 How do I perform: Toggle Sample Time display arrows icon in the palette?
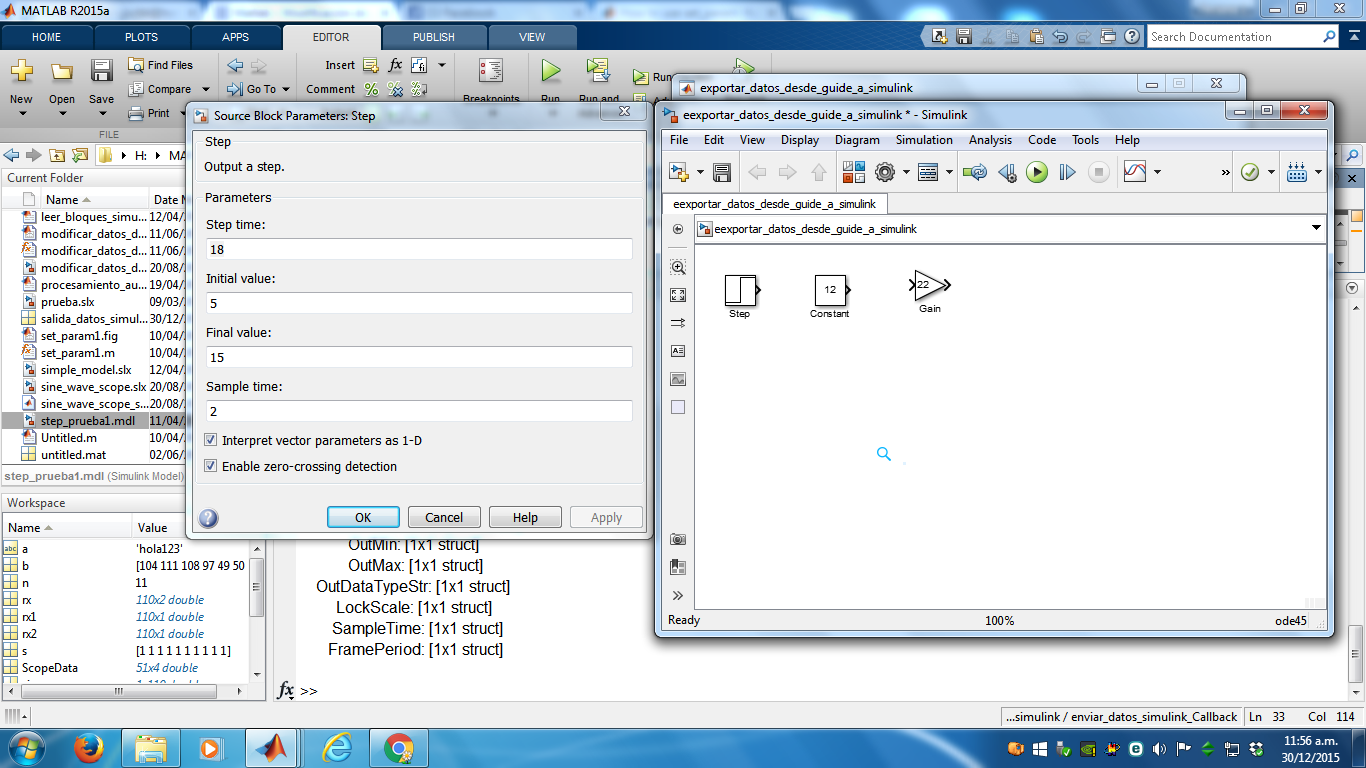[x=678, y=323]
